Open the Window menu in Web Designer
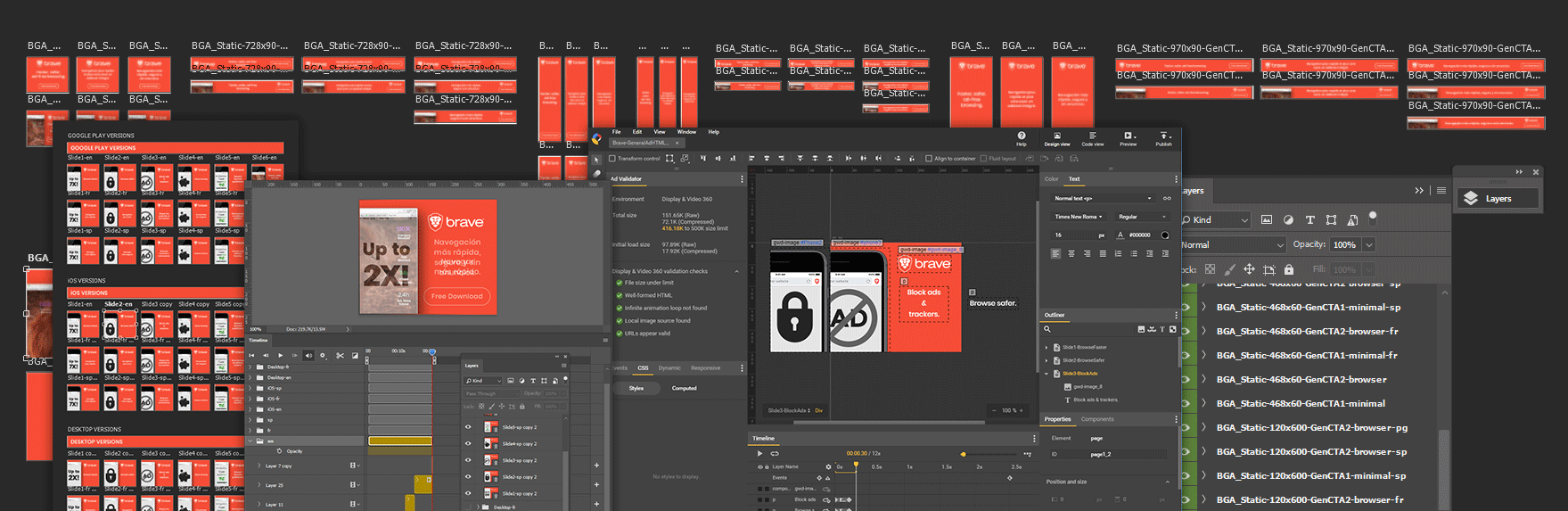 click(x=686, y=132)
